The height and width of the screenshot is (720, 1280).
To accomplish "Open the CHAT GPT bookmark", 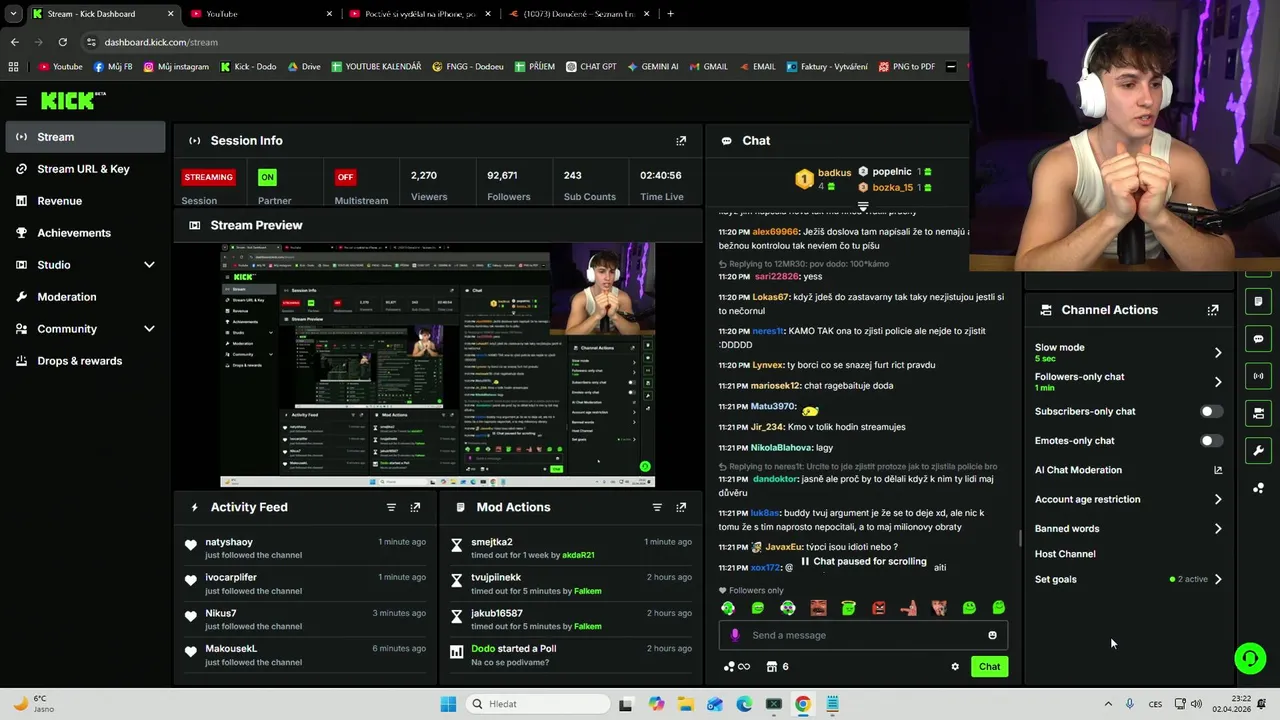I will 590,67.
